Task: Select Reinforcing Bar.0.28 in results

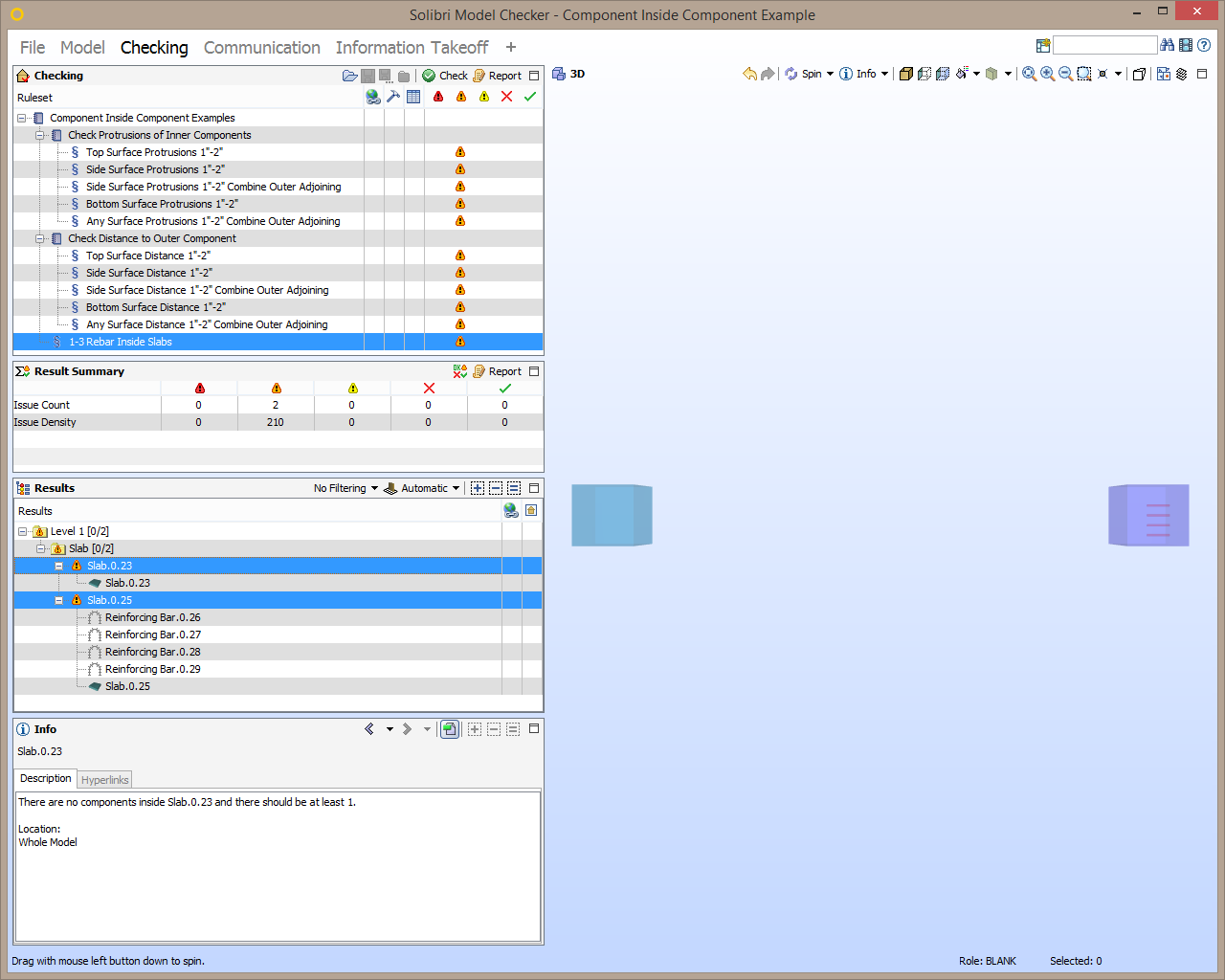Action: pyautogui.click(x=152, y=652)
